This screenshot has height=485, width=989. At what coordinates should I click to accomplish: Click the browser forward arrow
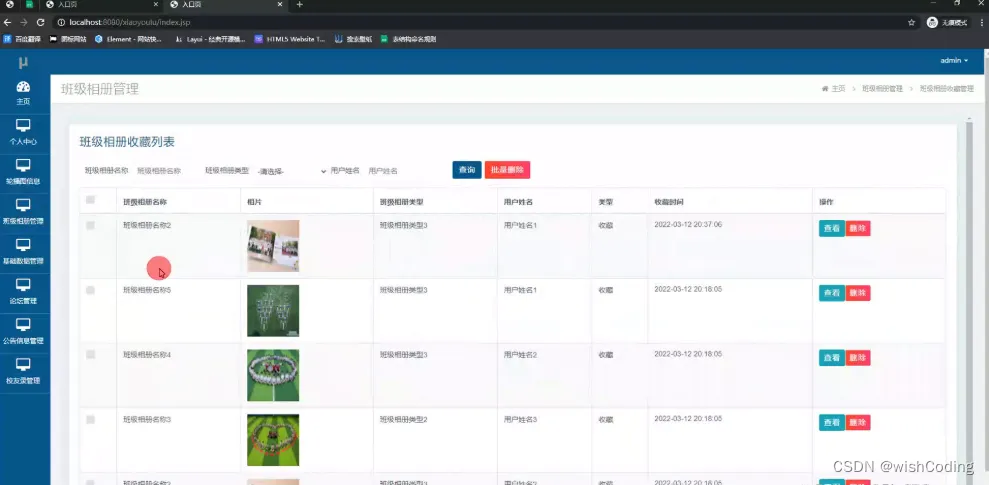point(24,22)
